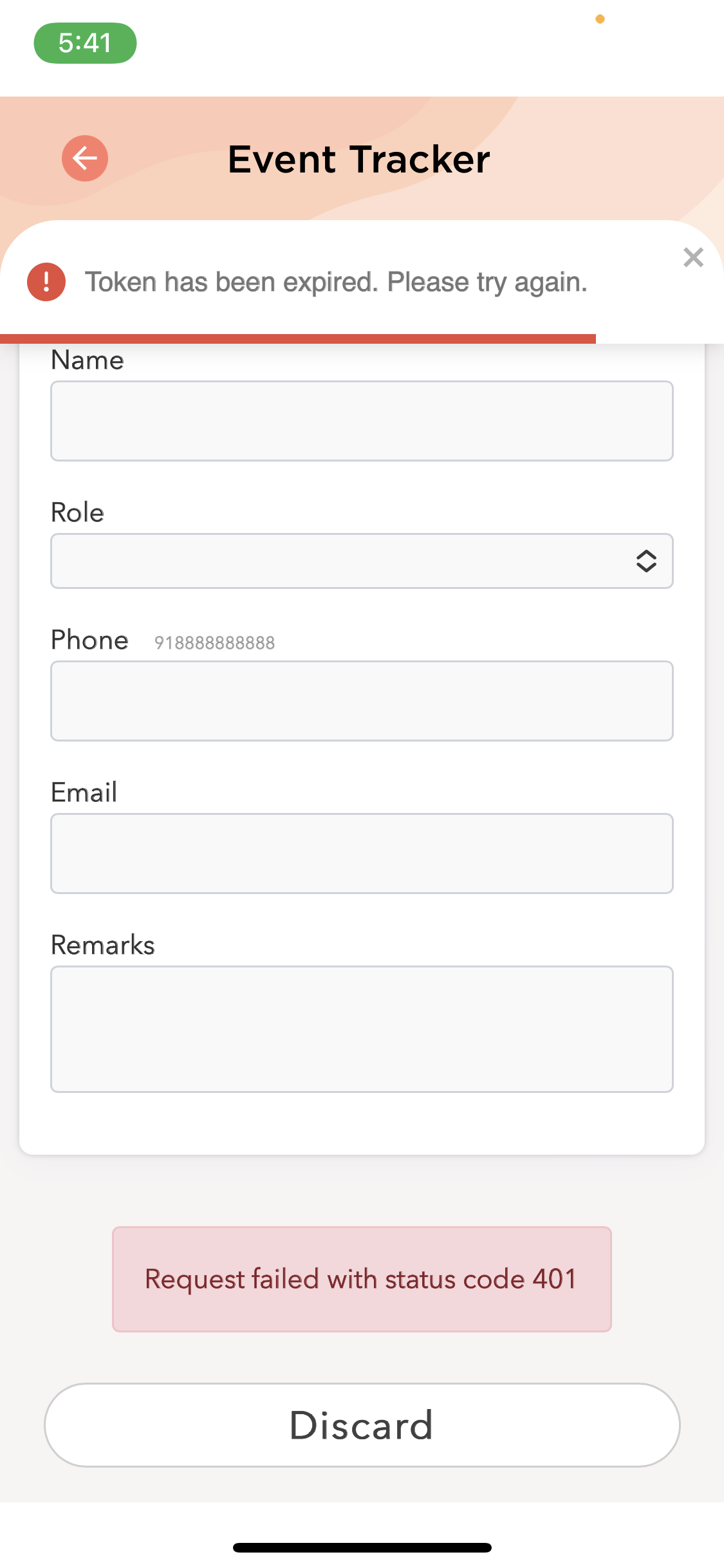Focus the Name input field

362,421
